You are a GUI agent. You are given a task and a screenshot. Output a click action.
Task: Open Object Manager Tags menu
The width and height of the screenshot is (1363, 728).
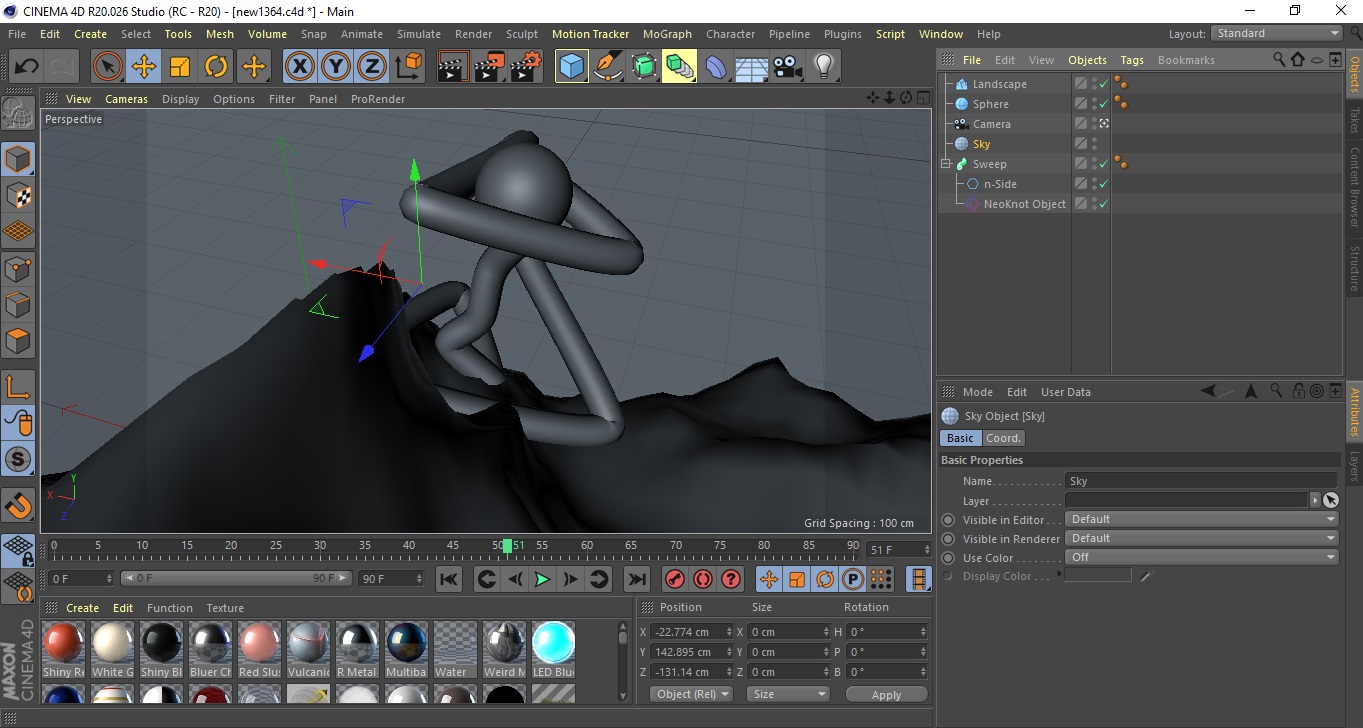tap(1132, 60)
